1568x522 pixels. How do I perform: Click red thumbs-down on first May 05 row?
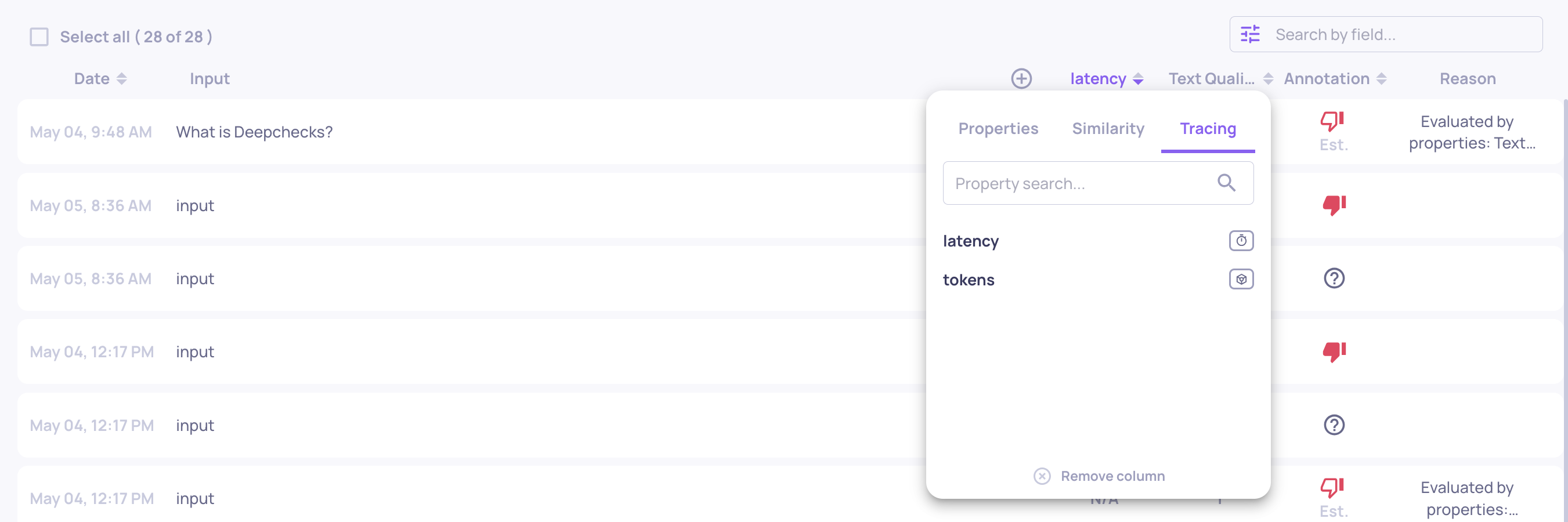pos(1334,205)
